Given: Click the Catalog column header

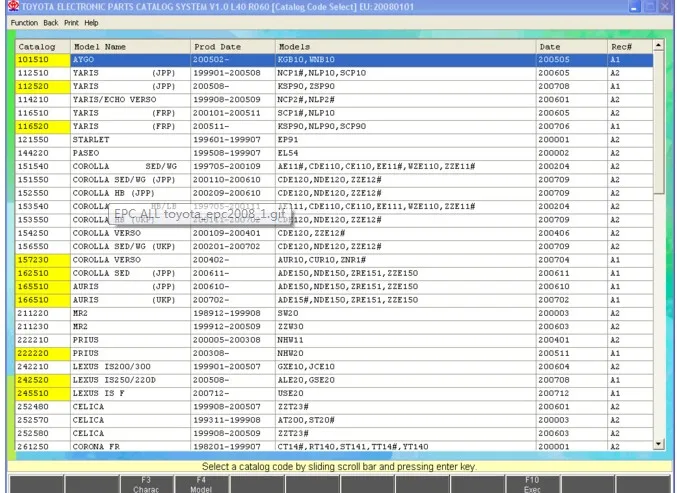Looking at the screenshot, I should [43, 47].
